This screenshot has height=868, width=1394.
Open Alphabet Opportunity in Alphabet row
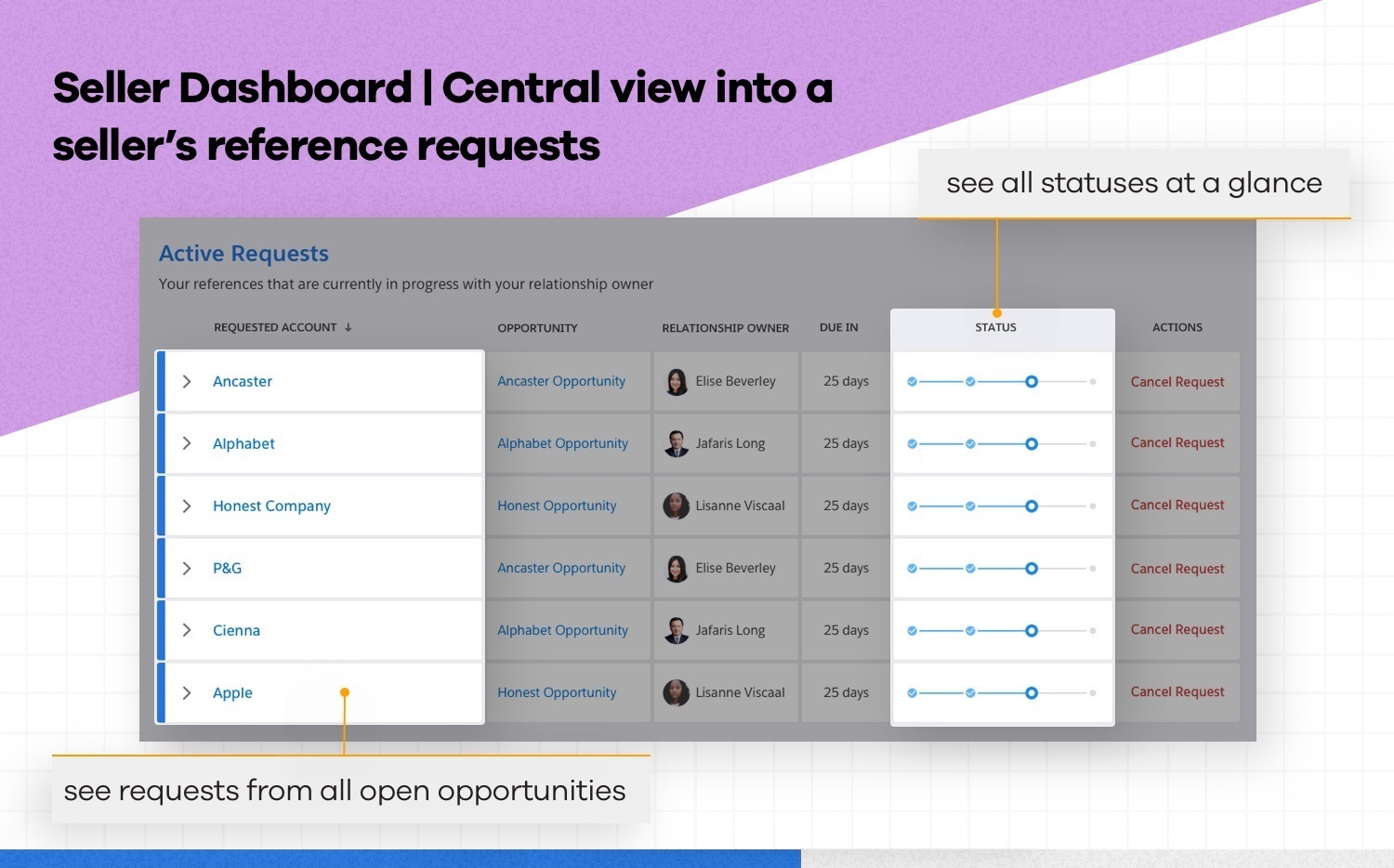[562, 443]
